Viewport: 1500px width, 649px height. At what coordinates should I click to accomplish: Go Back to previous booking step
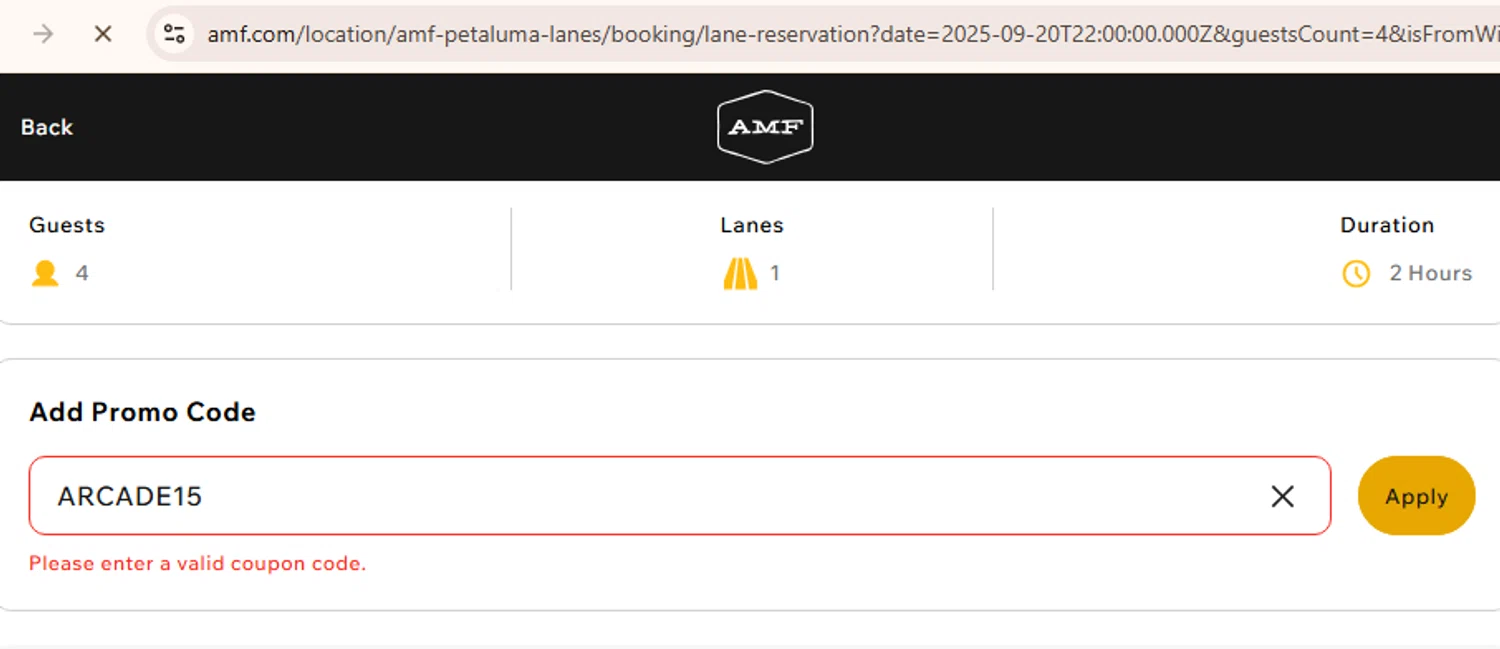[x=47, y=127]
